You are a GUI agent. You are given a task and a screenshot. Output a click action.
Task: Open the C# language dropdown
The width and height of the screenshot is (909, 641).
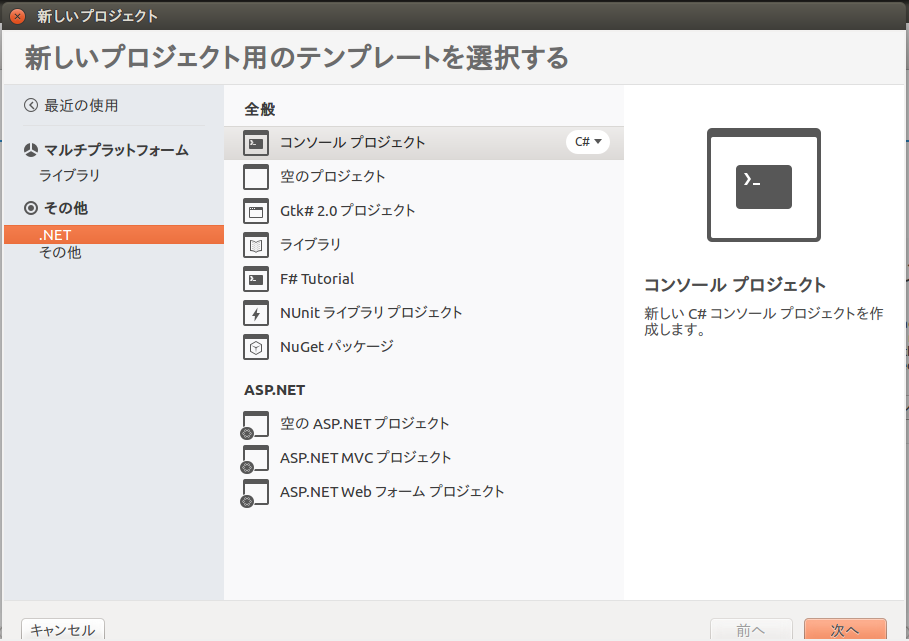(588, 142)
